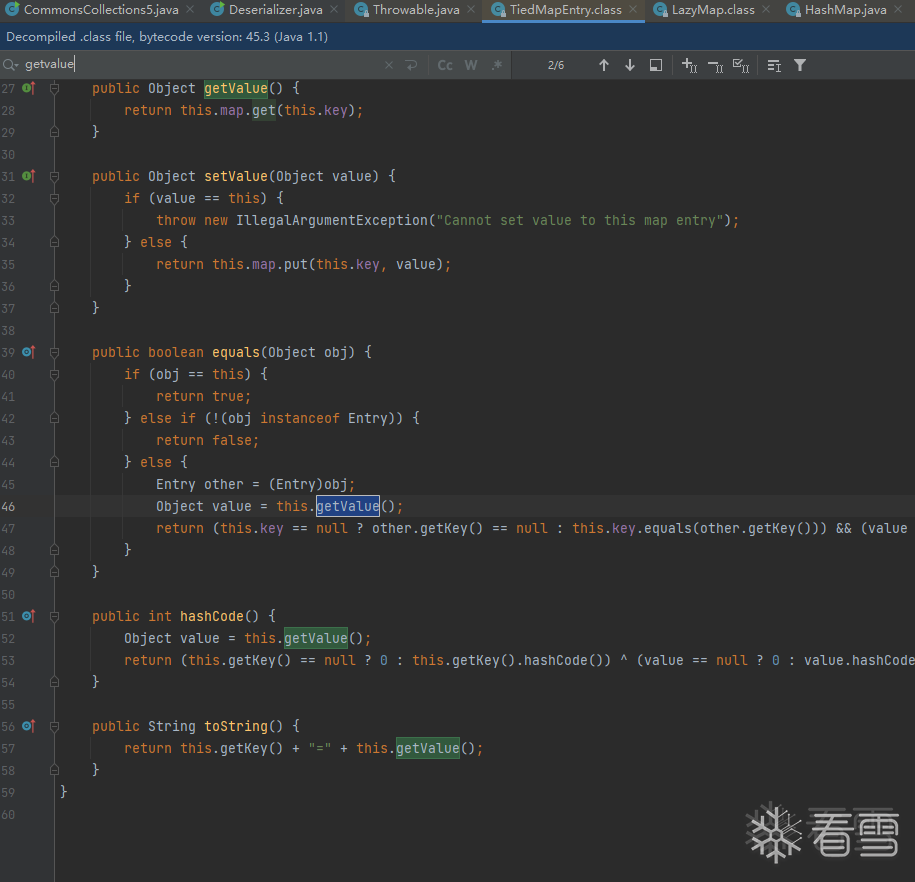
Task: Click getValue in toString line 57
Action: (428, 748)
